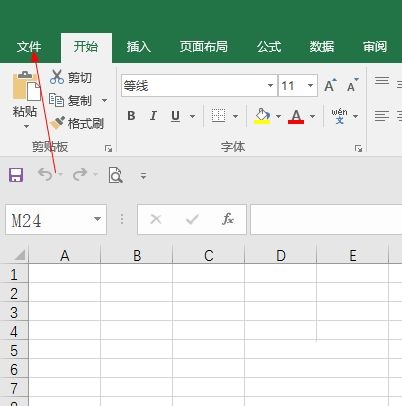Click the align left icon
This screenshot has width=402, height=406.
[382, 116]
